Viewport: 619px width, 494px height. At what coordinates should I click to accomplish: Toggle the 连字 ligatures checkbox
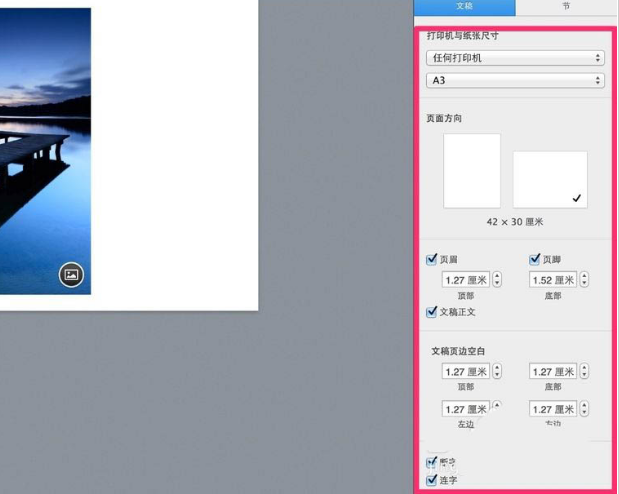(432, 480)
